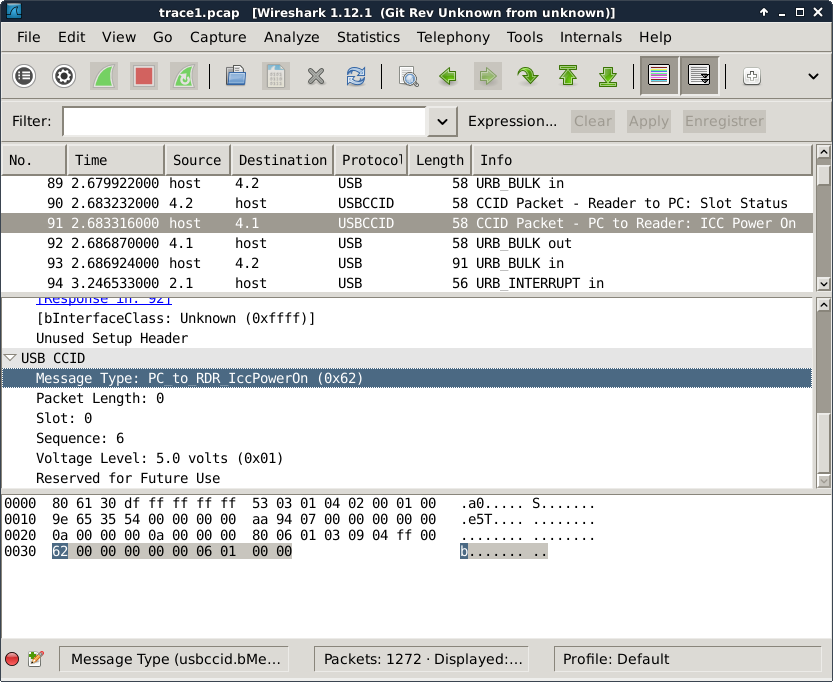Open the Telephony menu

pyautogui.click(x=453, y=37)
